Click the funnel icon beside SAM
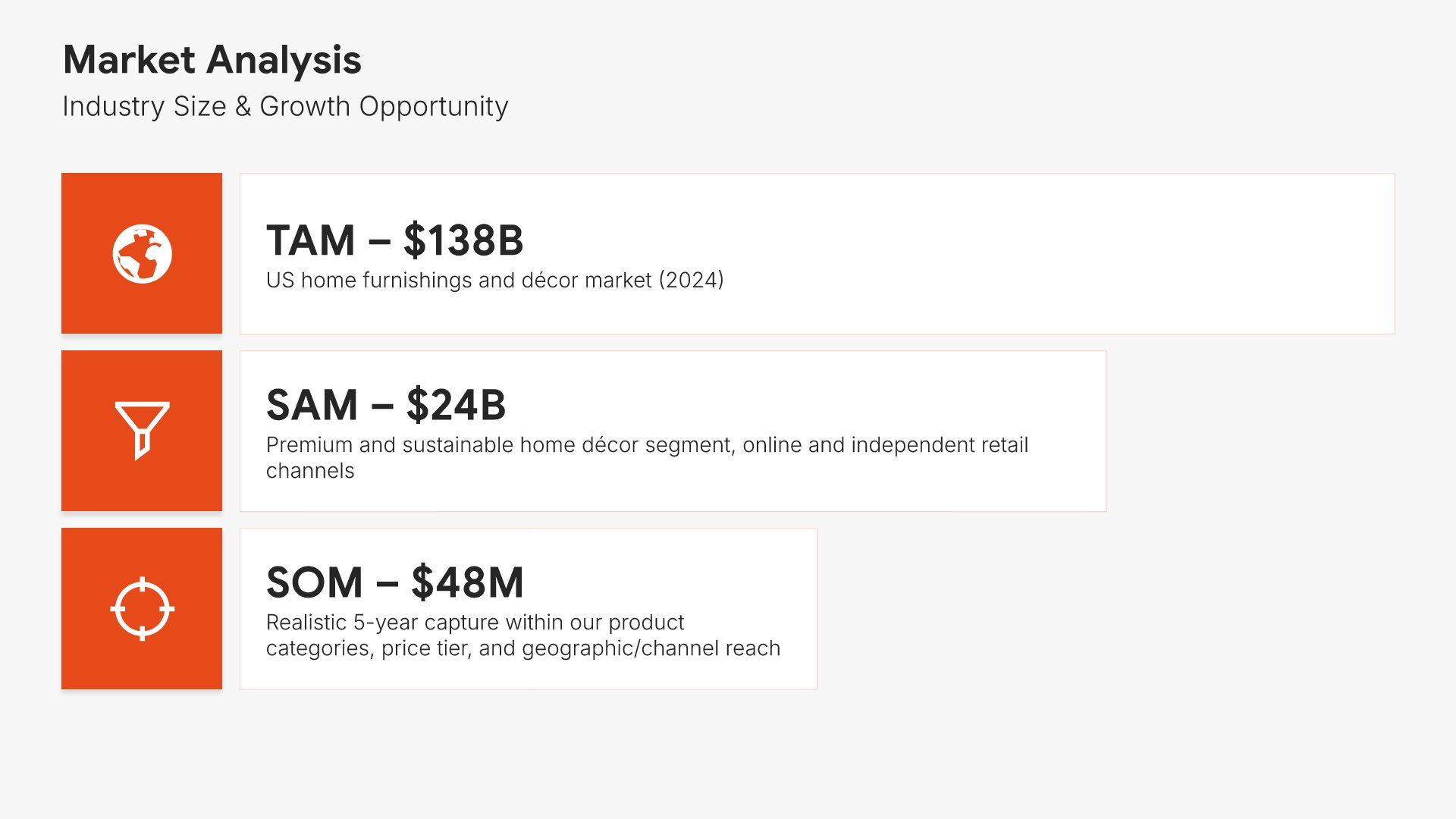The image size is (1456, 819). 142,429
